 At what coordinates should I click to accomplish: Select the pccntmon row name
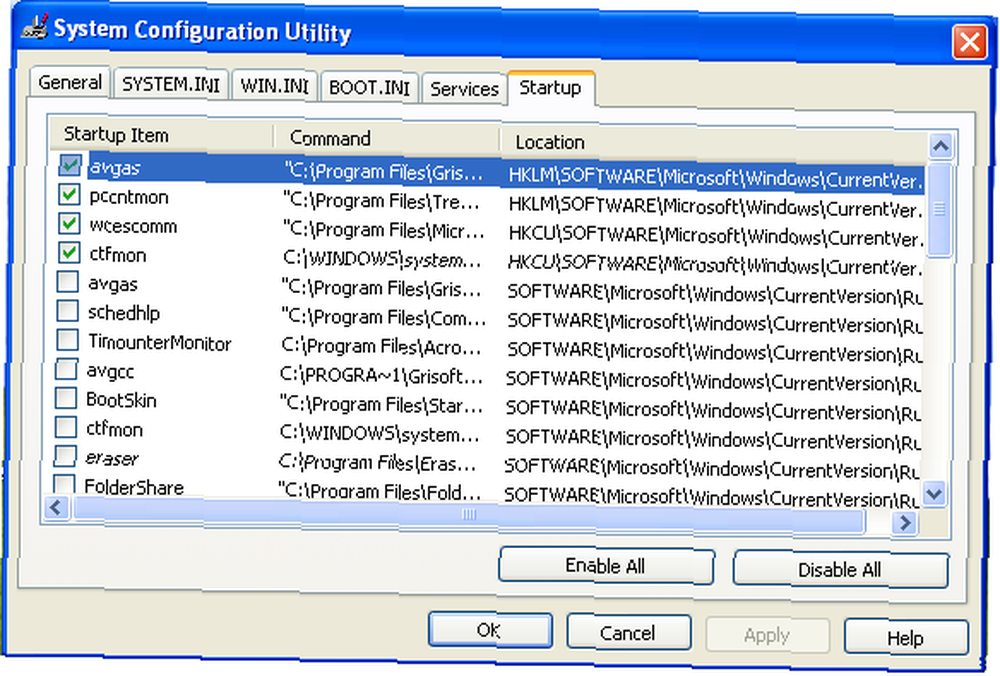tap(129, 197)
